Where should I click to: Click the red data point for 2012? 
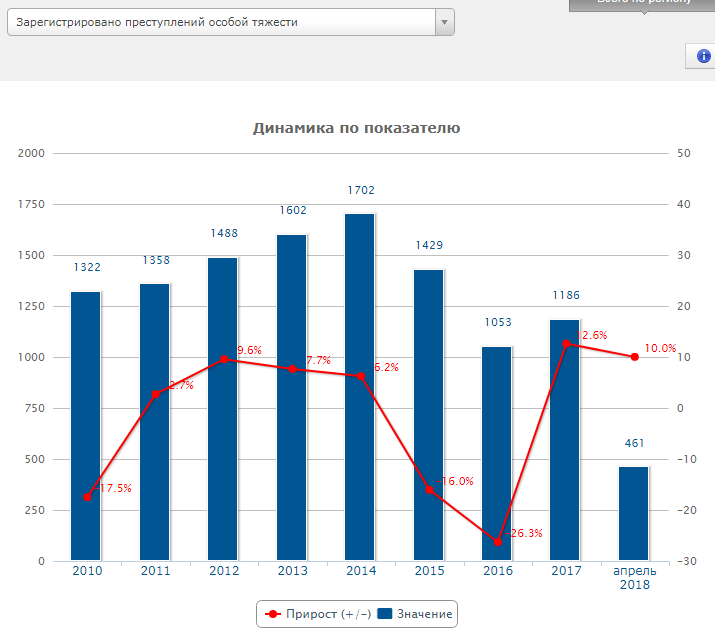[x=223, y=359]
